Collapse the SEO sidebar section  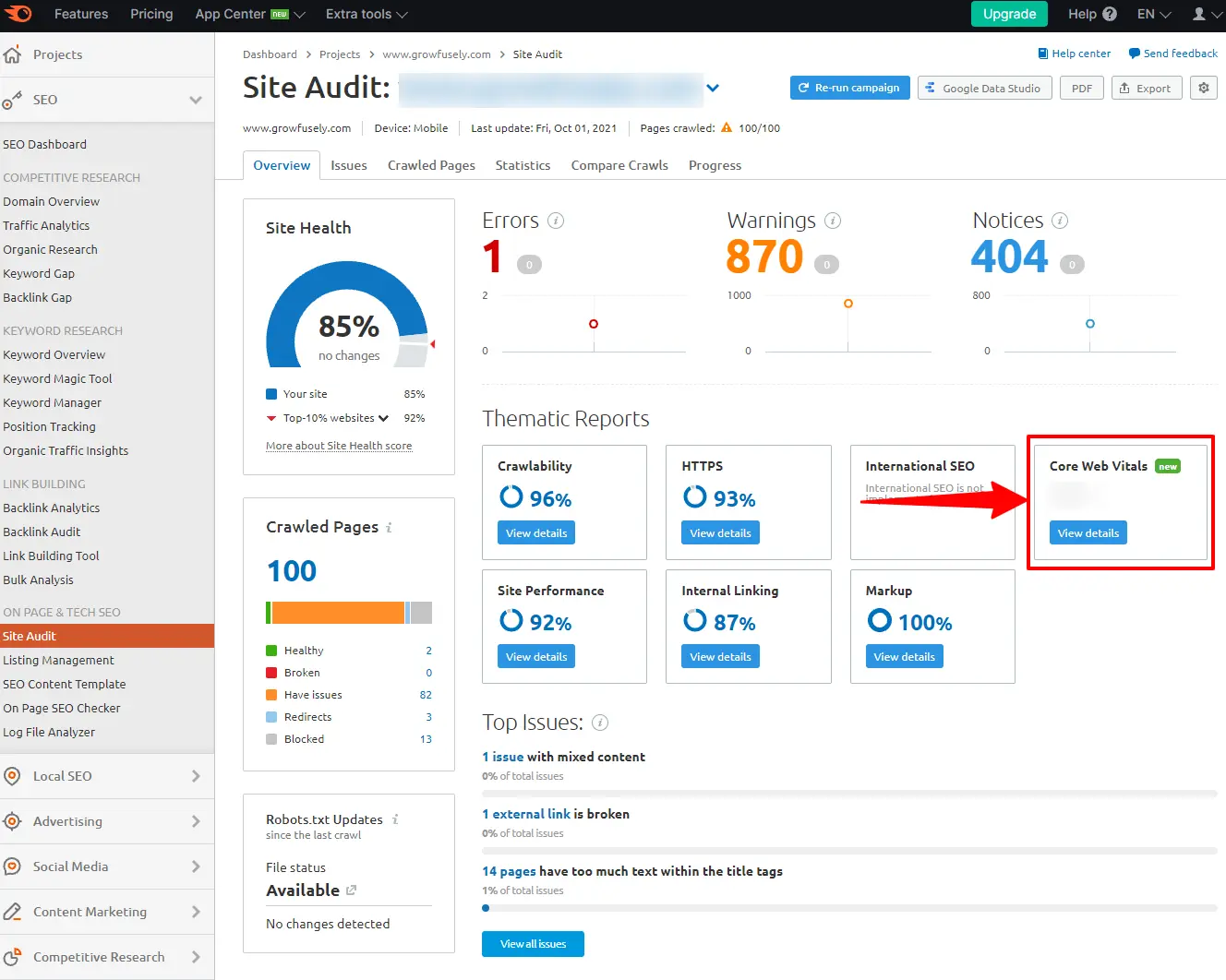[195, 100]
